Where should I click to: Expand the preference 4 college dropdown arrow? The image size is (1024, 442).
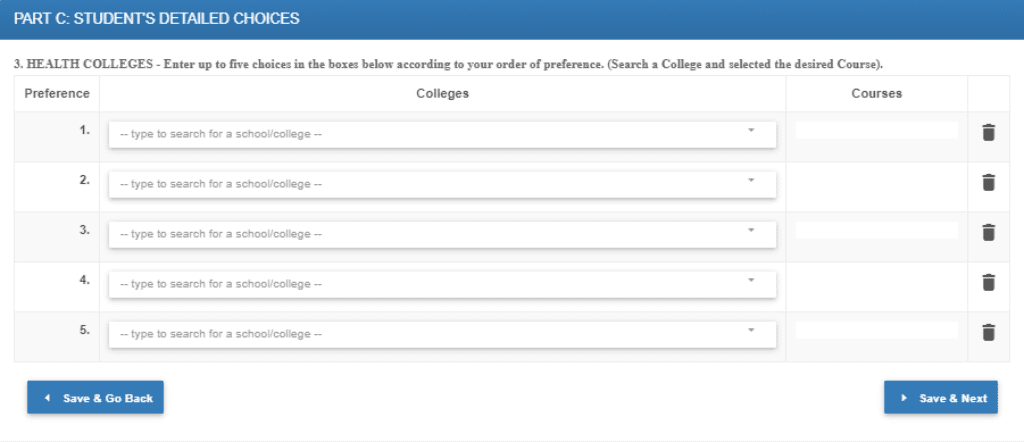click(x=751, y=279)
